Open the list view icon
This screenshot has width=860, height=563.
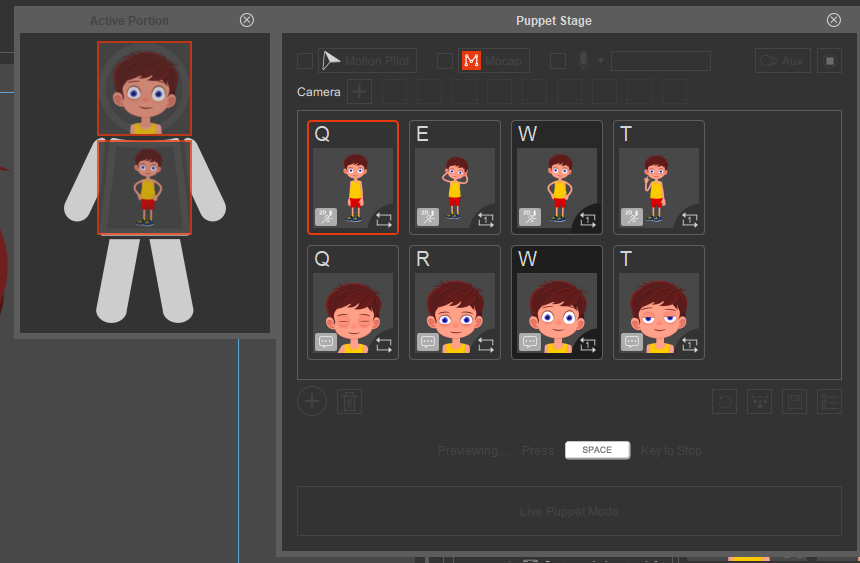tap(829, 402)
